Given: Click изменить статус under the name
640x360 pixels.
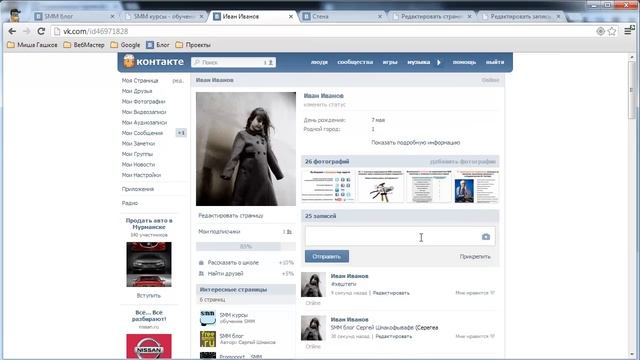Looking at the screenshot, I should (324, 104).
